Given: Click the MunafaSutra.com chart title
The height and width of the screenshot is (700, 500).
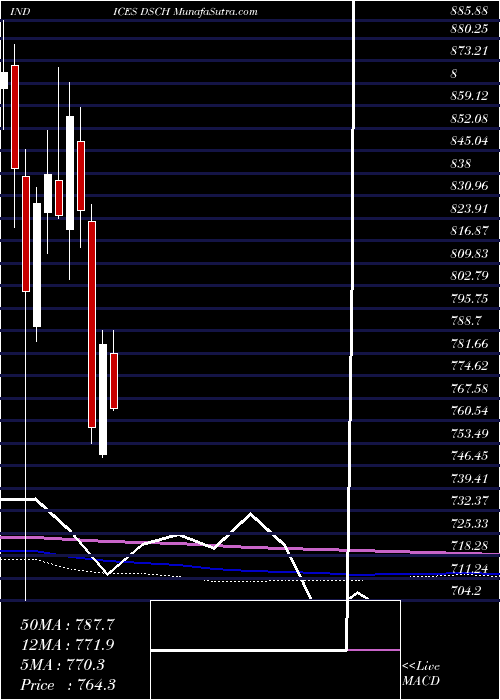Looking at the screenshot, I should [215, 12].
